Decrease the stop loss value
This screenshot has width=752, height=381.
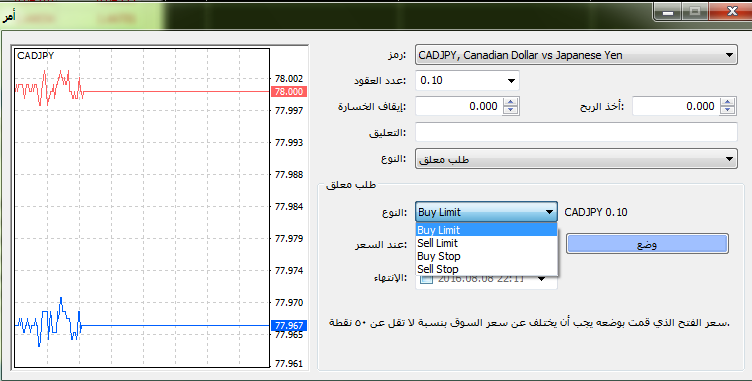click(511, 110)
